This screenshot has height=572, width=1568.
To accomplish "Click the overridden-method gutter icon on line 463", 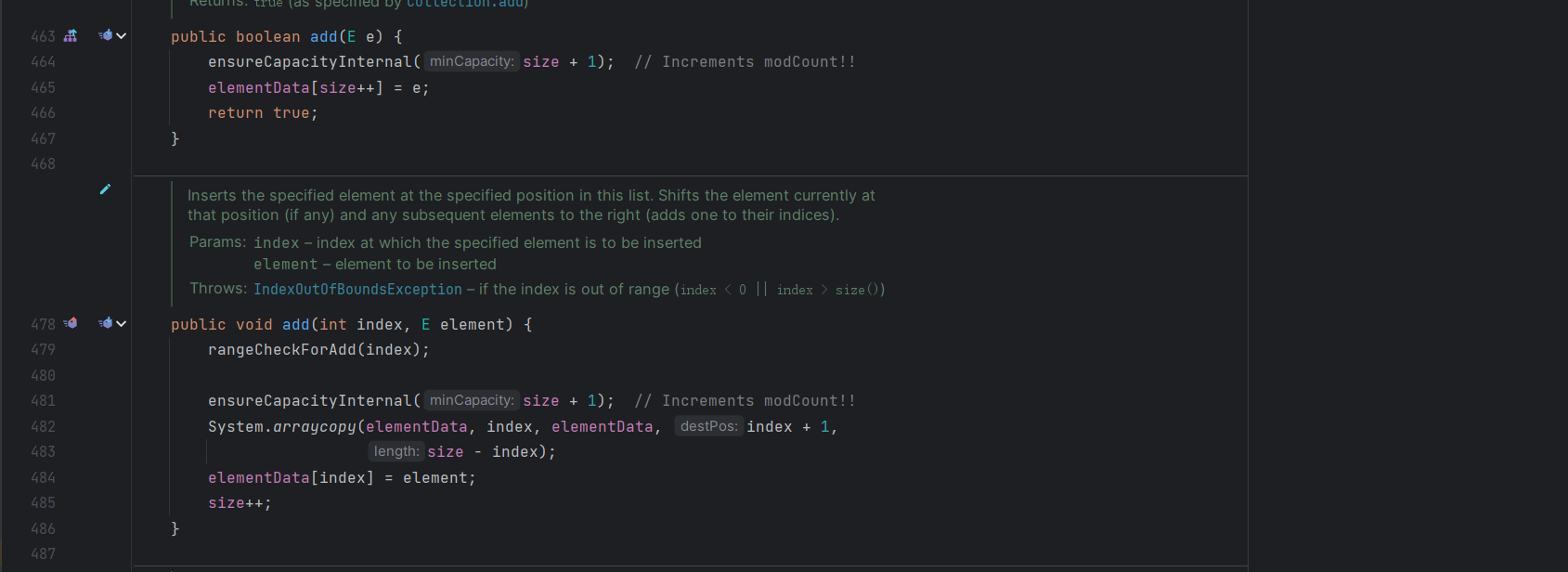I will point(106,36).
